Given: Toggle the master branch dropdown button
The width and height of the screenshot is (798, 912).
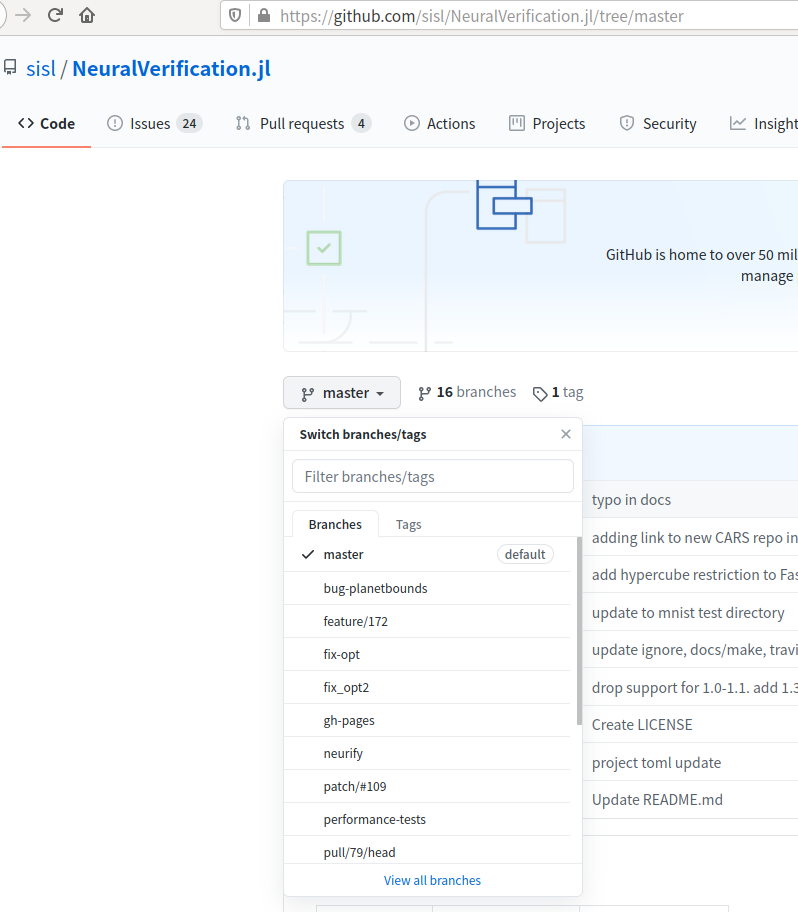Looking at the screenshot, I should point(342,393).
